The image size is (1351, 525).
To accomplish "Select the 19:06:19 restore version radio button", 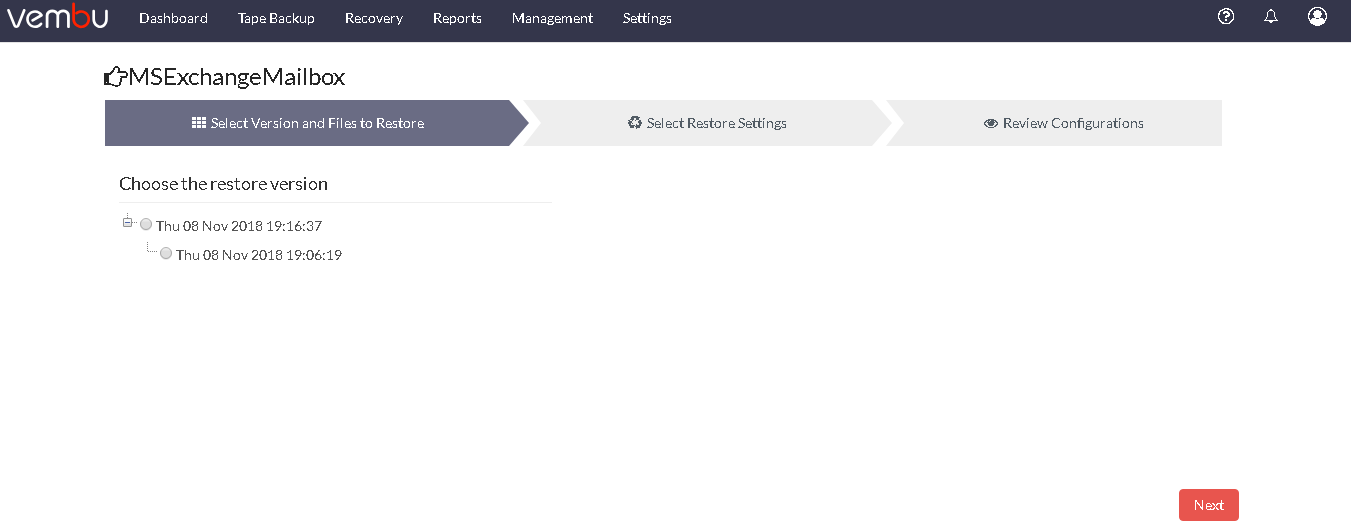I will [x=166, y=254].
